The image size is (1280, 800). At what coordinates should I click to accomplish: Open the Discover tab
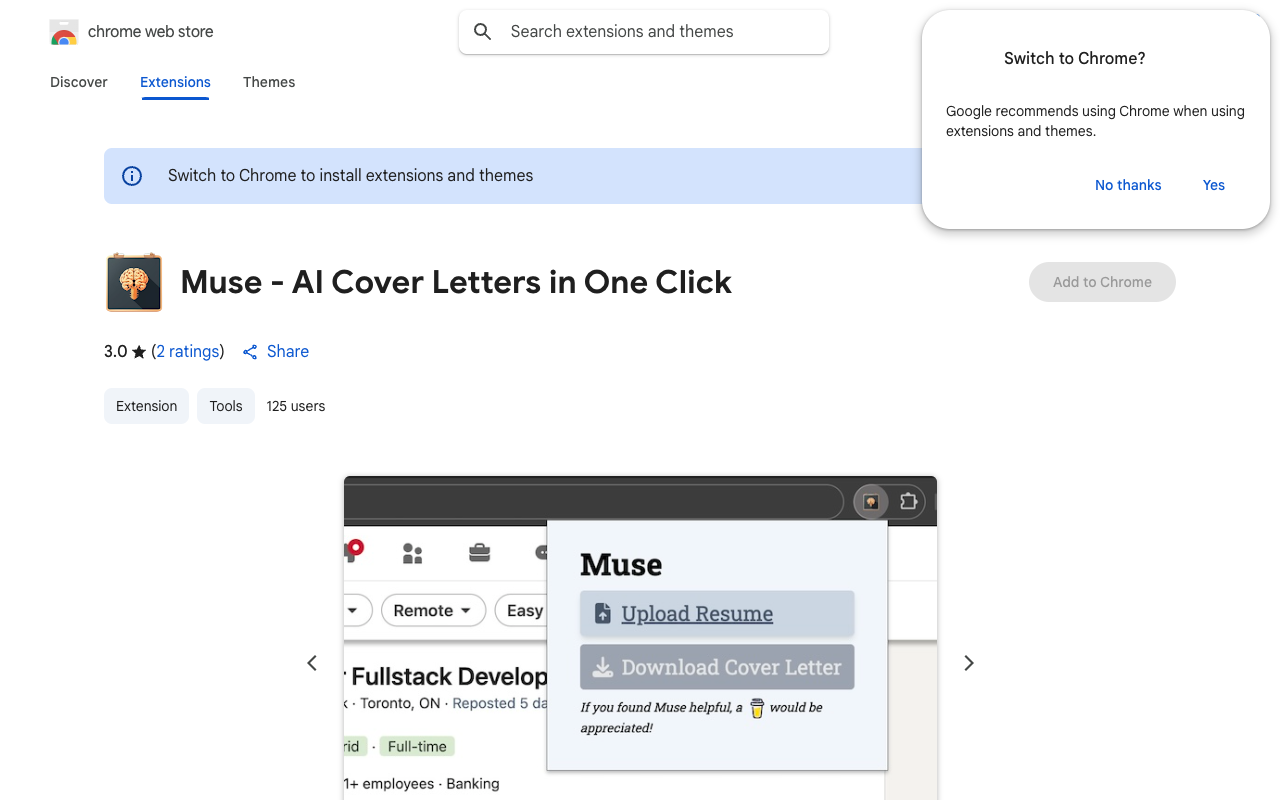pyautogui.click(x=79, y=82)
